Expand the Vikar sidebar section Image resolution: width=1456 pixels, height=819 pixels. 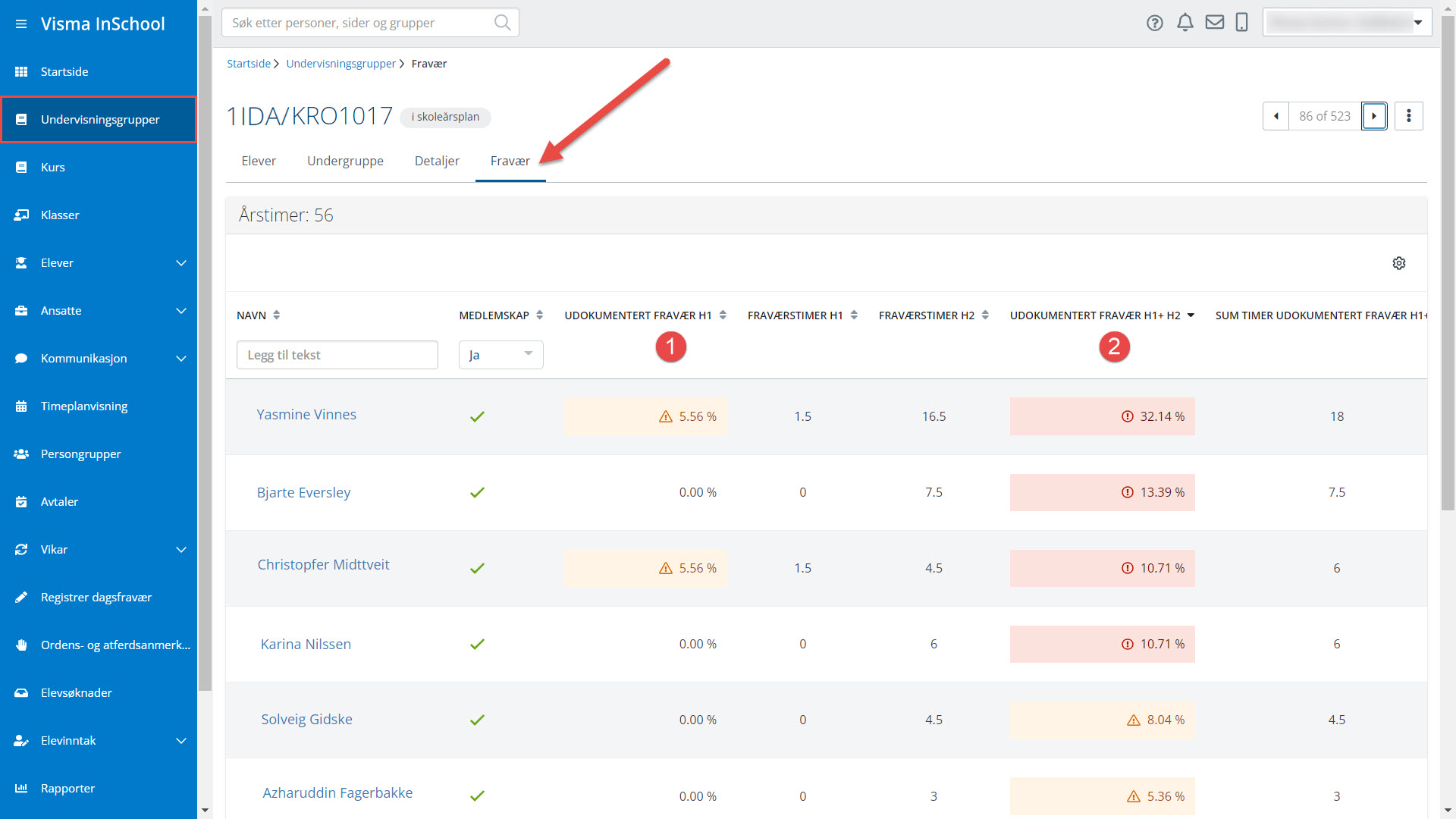pyautogui.click(x=181, y=550)
